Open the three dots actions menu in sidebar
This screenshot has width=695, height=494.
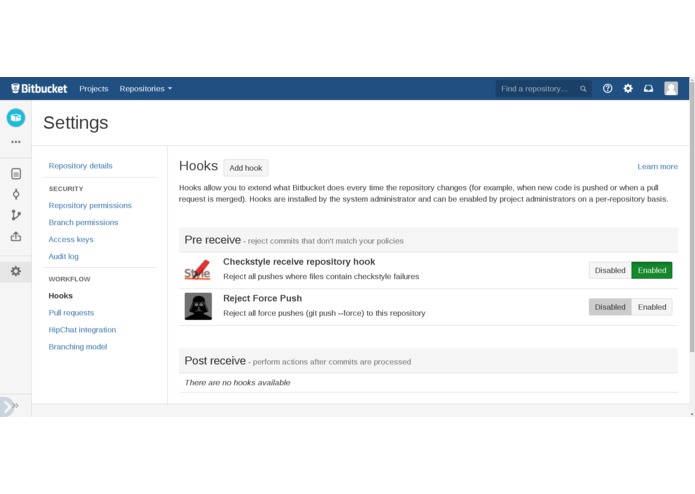click(16, 142)
